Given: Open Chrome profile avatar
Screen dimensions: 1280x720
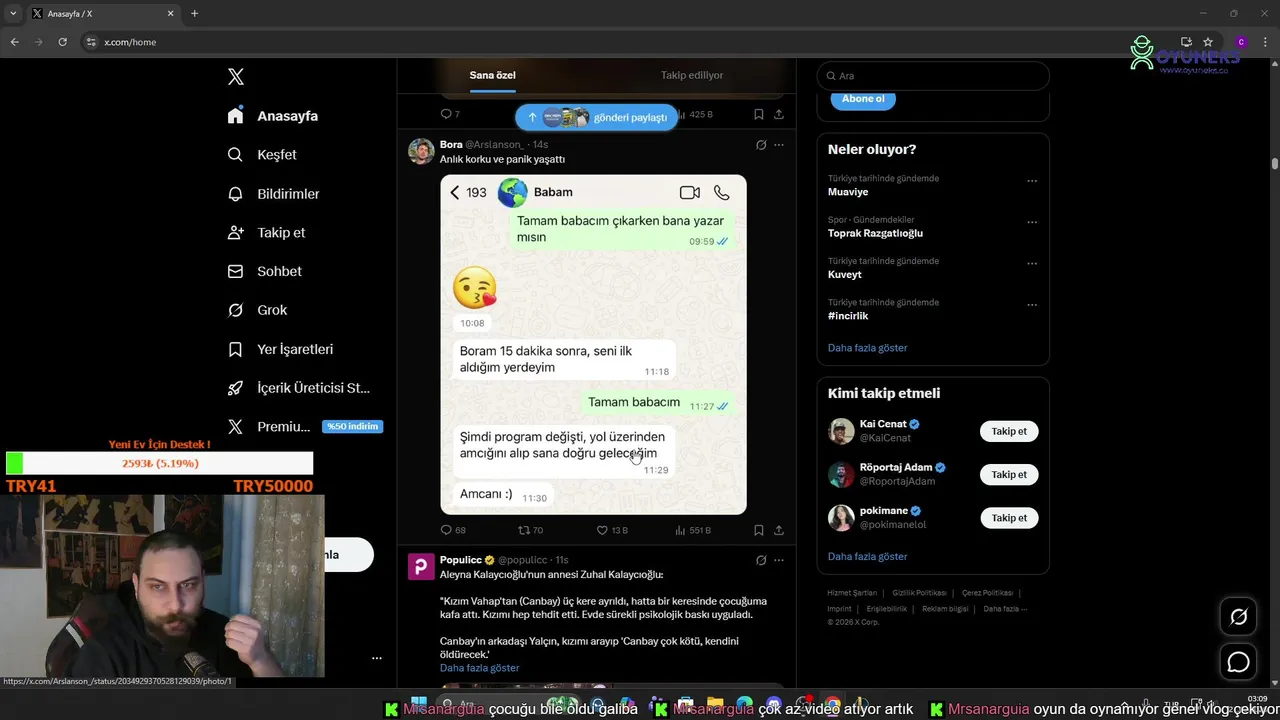Looking at the screenshot, I should [x=1241, y=42].
